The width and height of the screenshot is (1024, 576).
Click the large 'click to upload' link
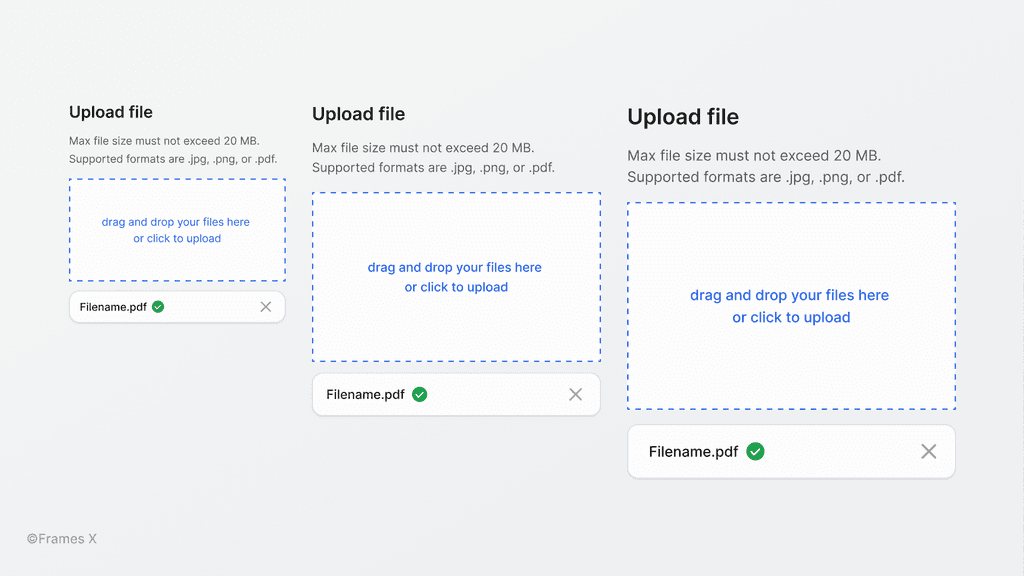point(791,317)
